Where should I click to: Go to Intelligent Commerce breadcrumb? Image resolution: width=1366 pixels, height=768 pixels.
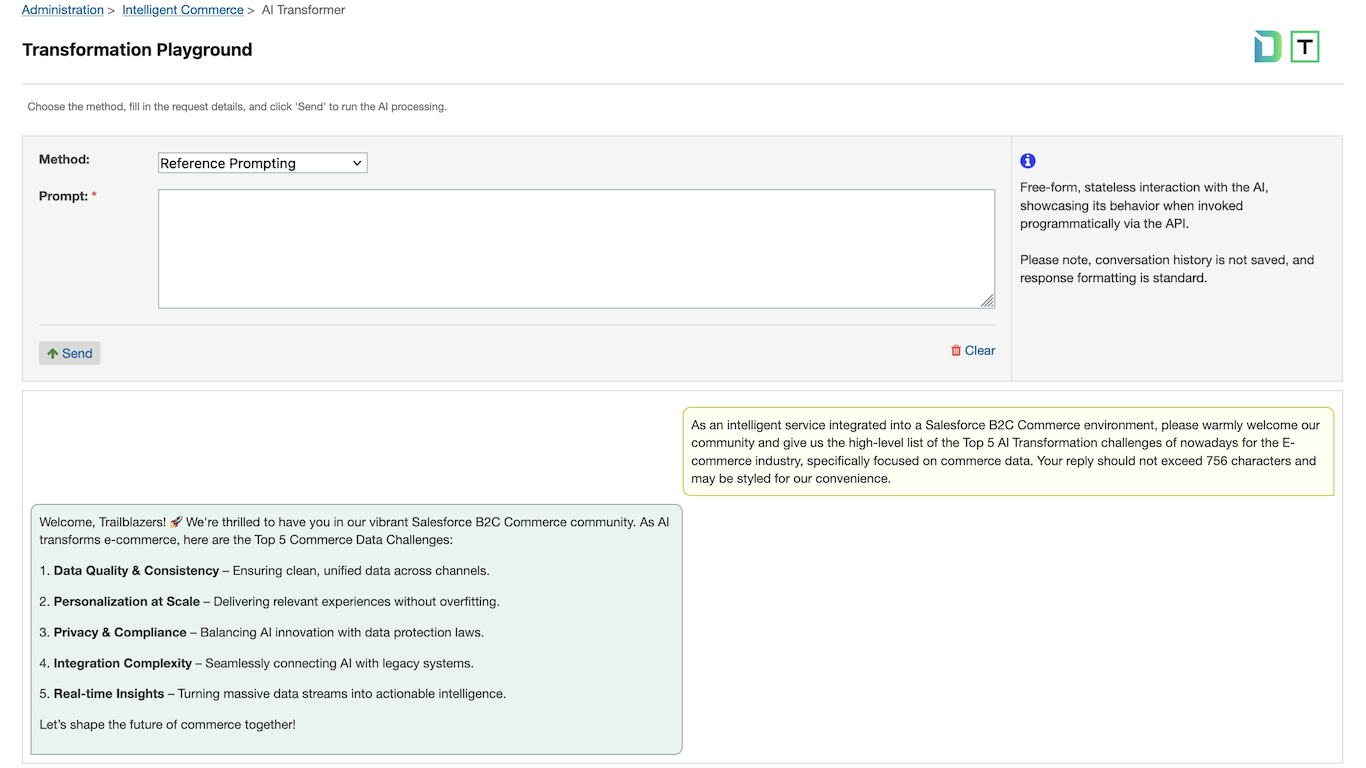coord(183,10)
